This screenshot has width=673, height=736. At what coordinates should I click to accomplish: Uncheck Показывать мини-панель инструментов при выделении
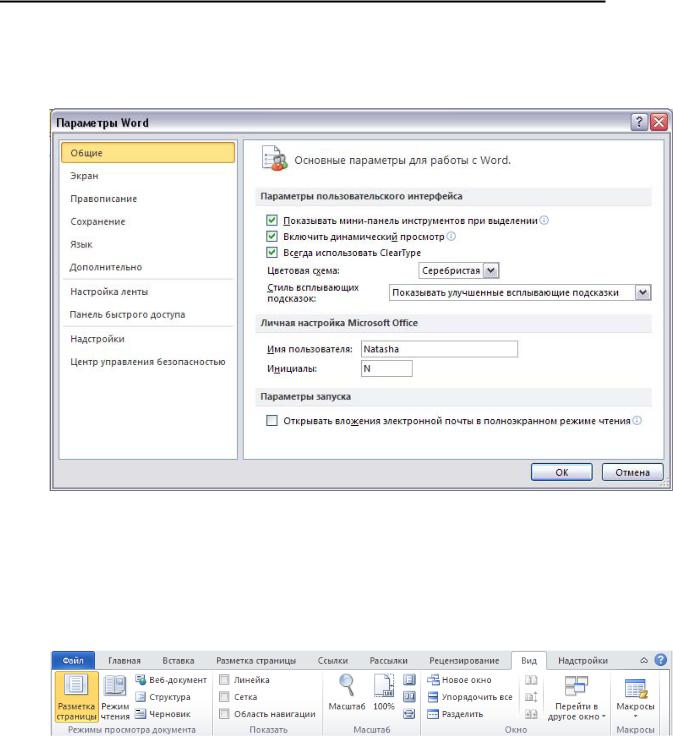(272, 220)
